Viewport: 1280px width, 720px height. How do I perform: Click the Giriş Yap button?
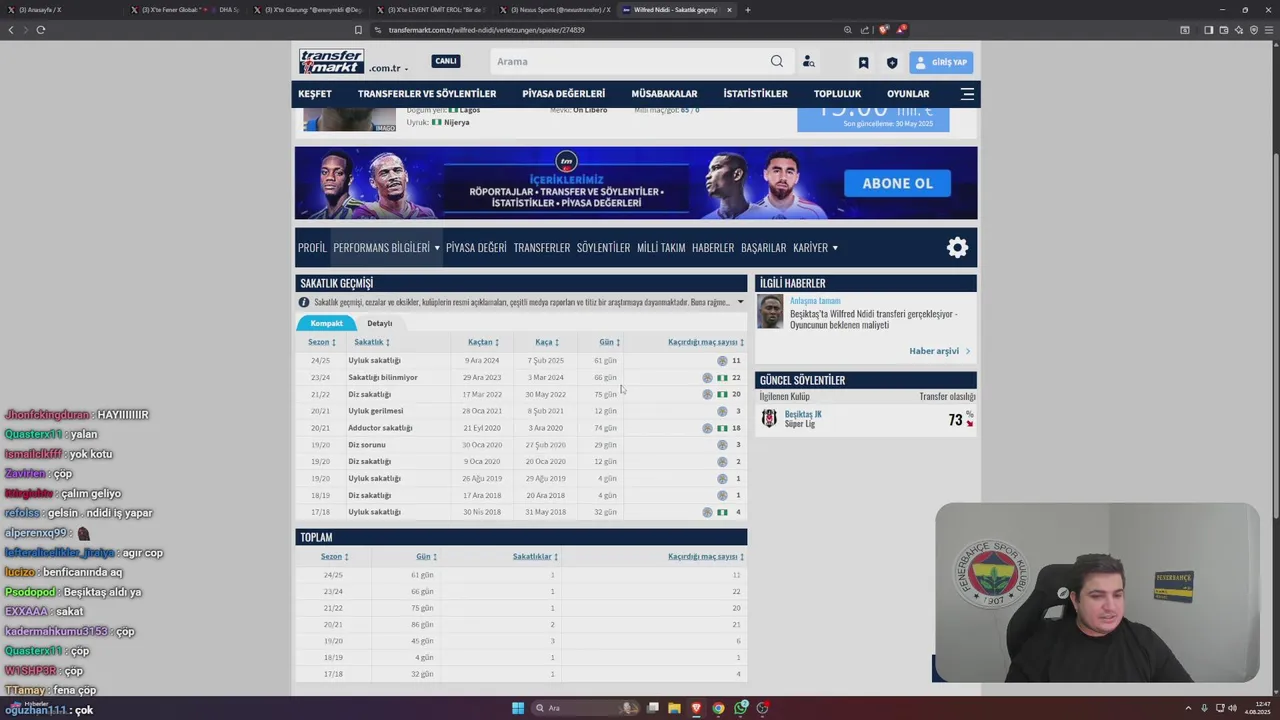pyautogui.click(x=941, y=62)
